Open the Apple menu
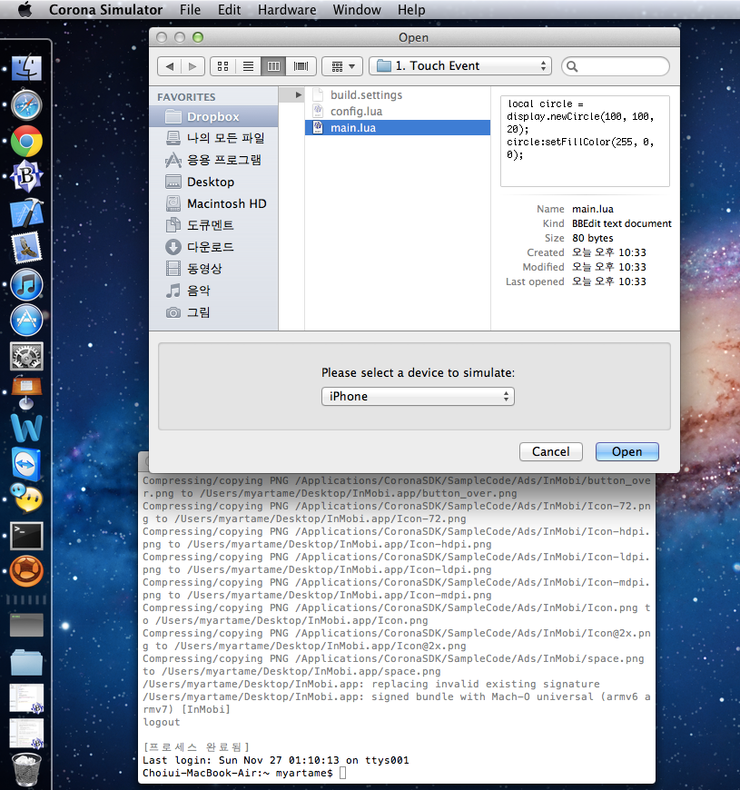Screen dimensions: 740x790 24,10
